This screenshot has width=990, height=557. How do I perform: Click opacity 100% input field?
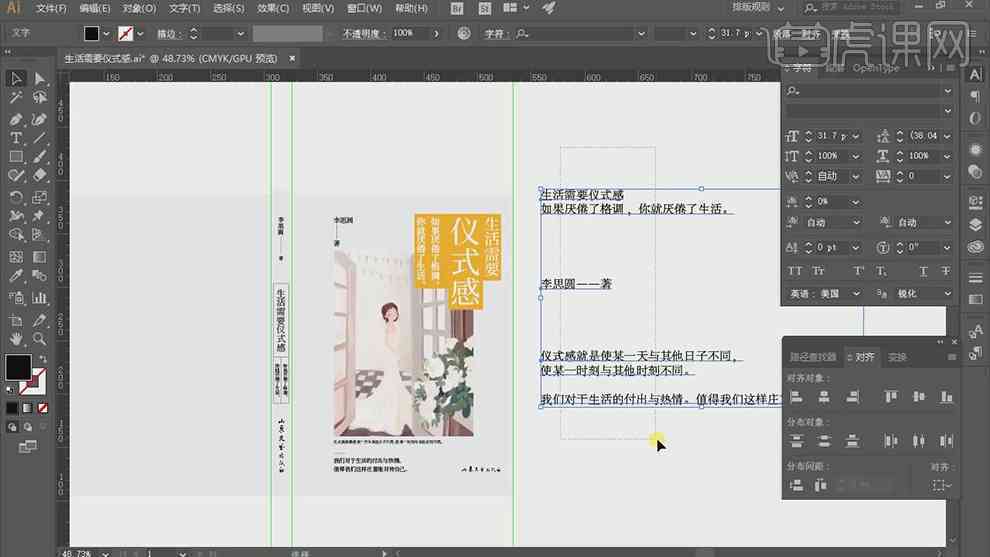[x=409, y=33]
